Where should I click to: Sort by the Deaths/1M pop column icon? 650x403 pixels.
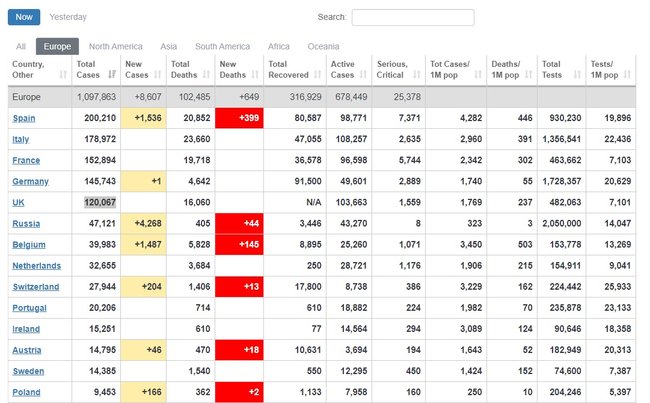529,75
